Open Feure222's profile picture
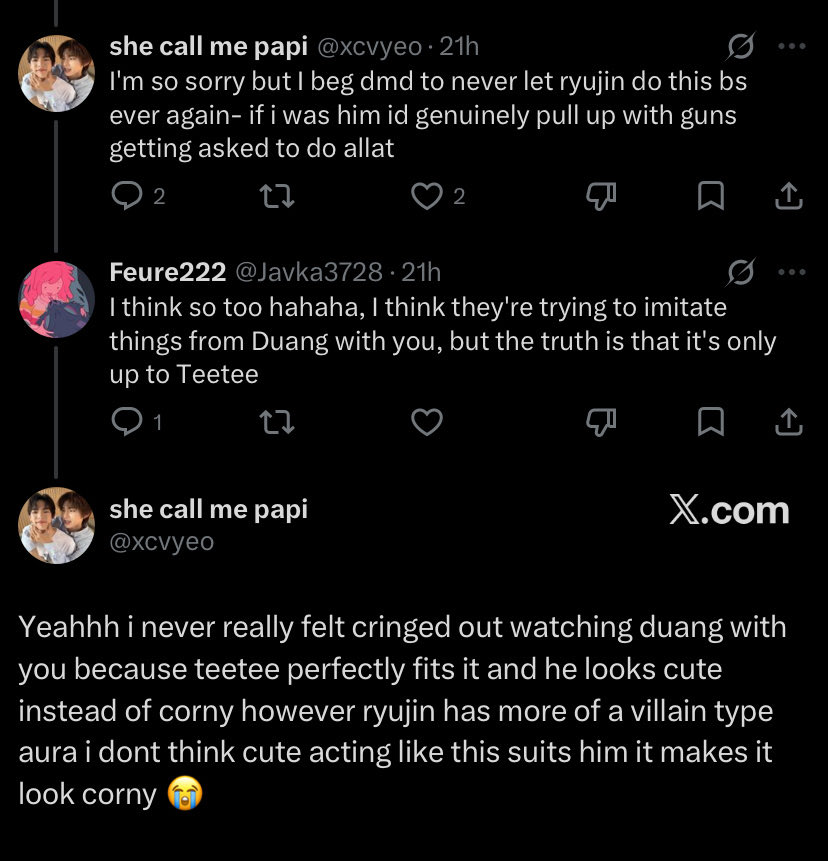This screenshot has width=828, height=861. click(x=57, y=299)
